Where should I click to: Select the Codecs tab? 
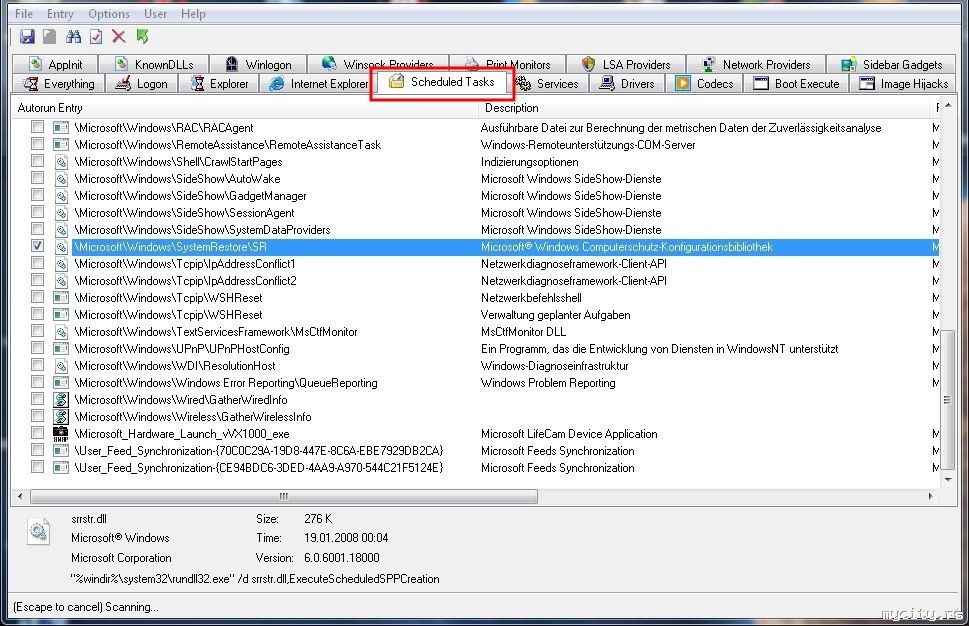(704, 83)
